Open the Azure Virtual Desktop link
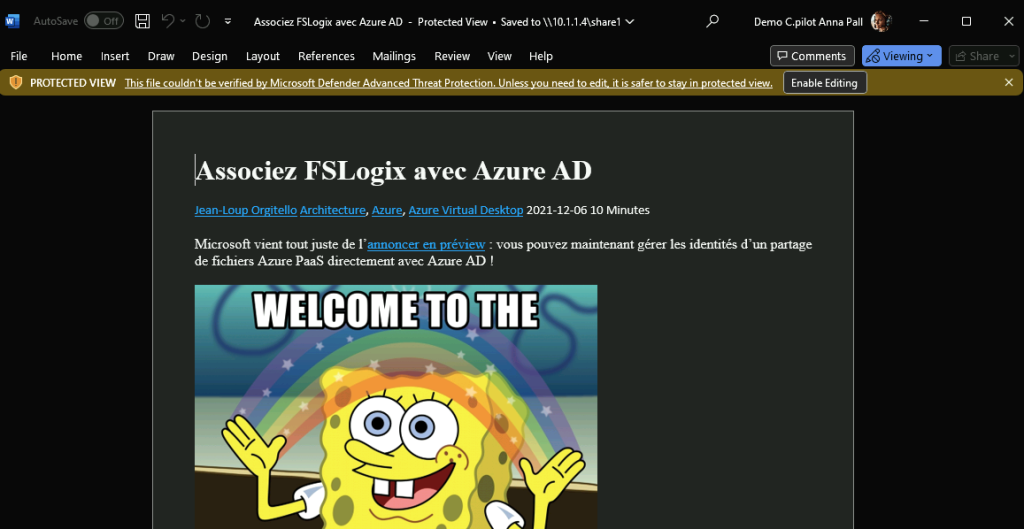The image size is (1024, 529). click(466, 210)
